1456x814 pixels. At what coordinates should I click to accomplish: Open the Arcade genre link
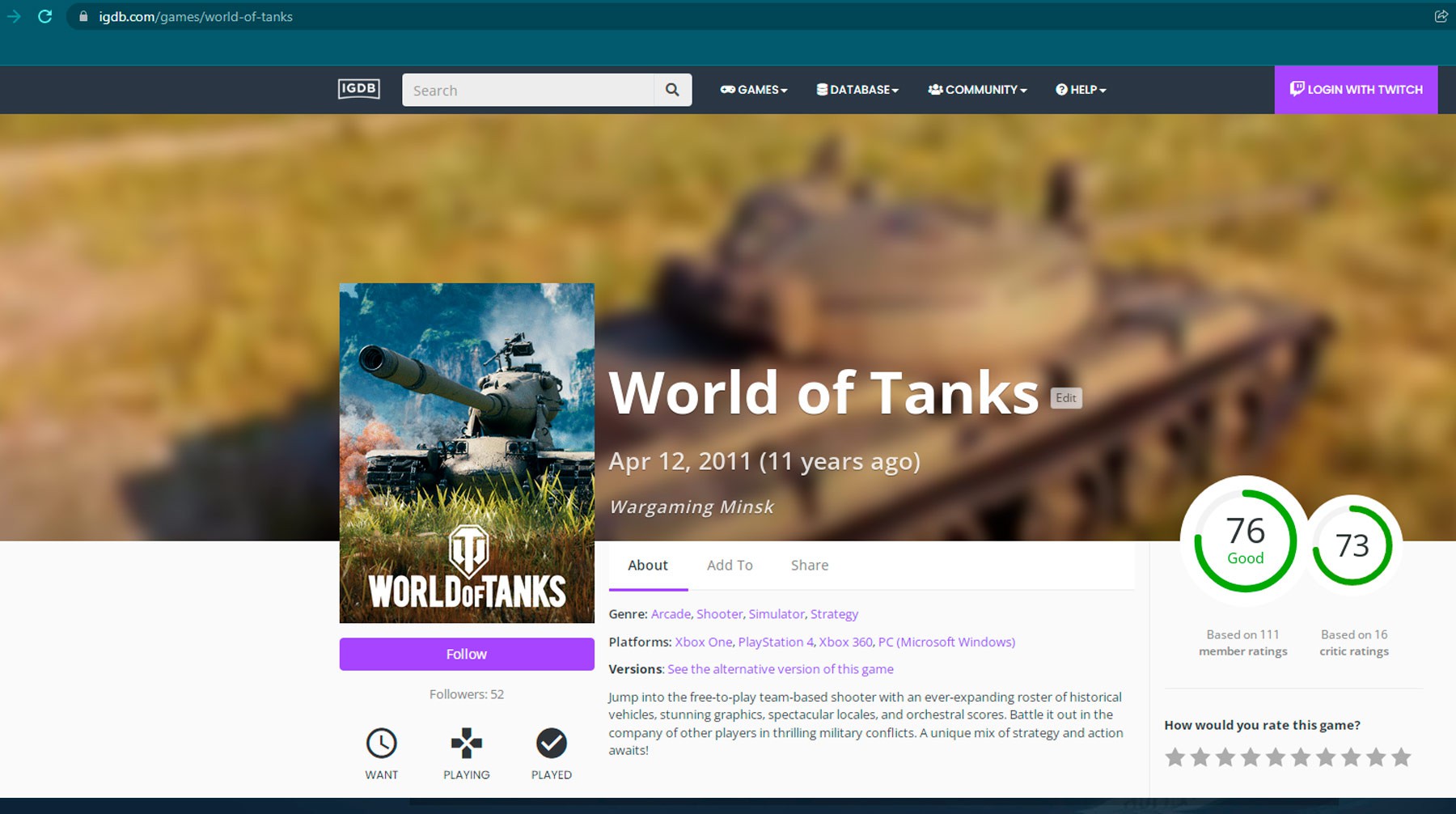click(x=671, y=614)
